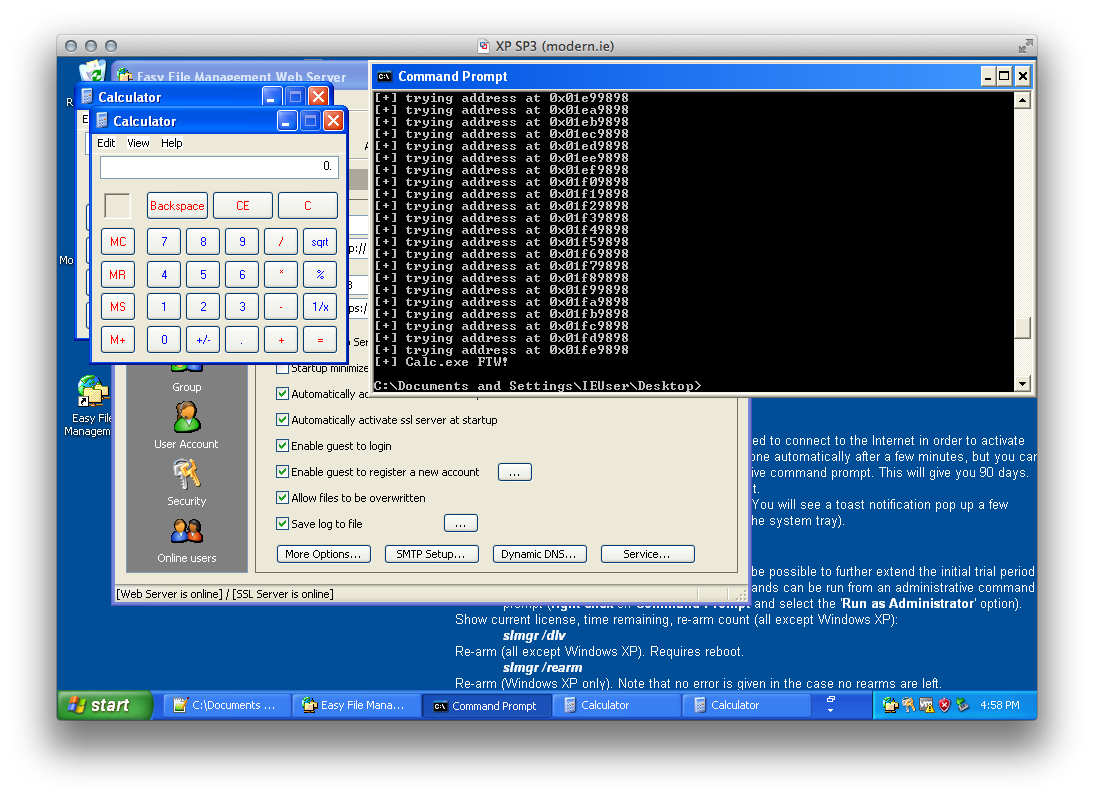The width and height of the screenshot is (1094, 799).
Task: Click the More Options... button
Action: click(x=324, y=554)
